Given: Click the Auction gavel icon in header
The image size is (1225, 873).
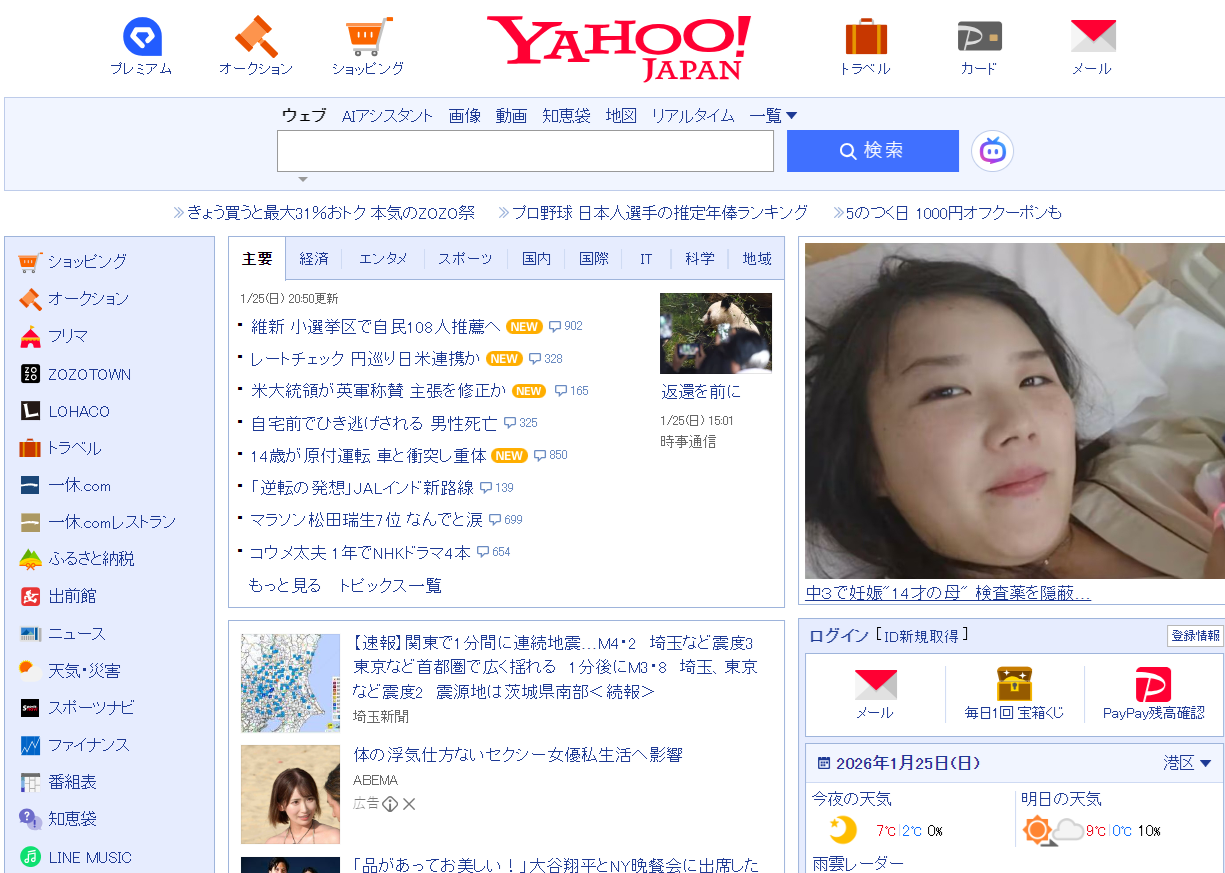Looking at the screenshot, I should click(256, 38).
